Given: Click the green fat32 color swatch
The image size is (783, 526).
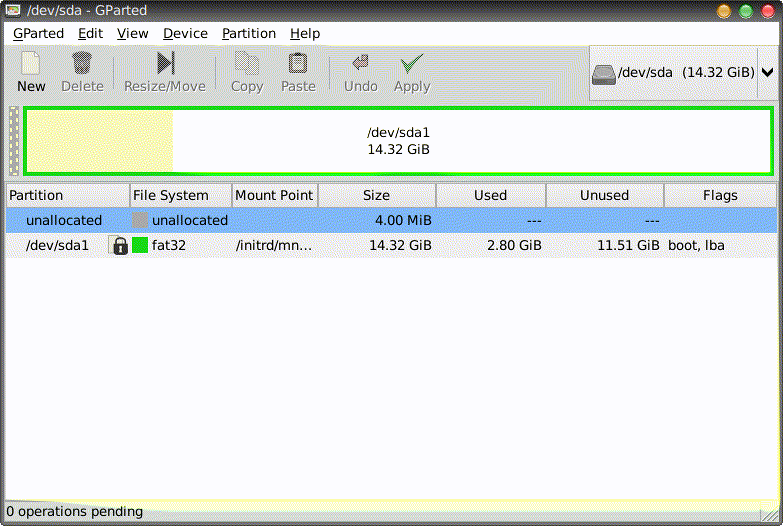Looking at the screenshot, I should [140, 245].
